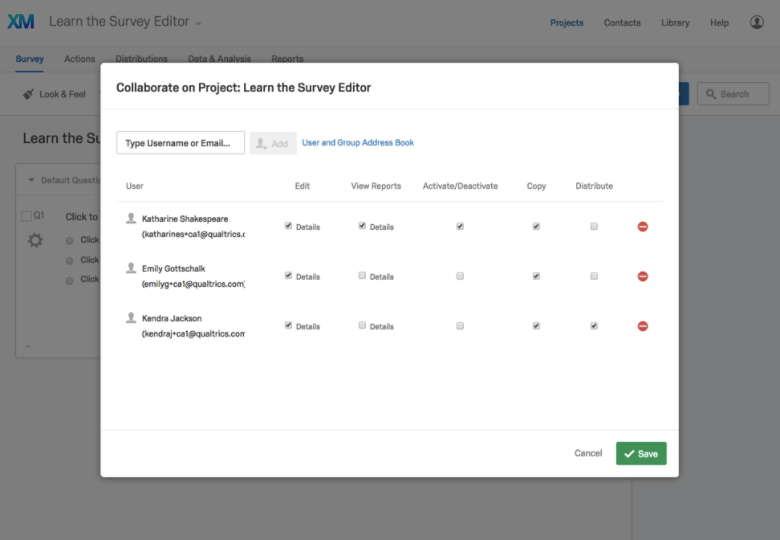Switch to Data & Analysis tab
This screenshot has height=540, width=780.
click(x=219, y=58)
